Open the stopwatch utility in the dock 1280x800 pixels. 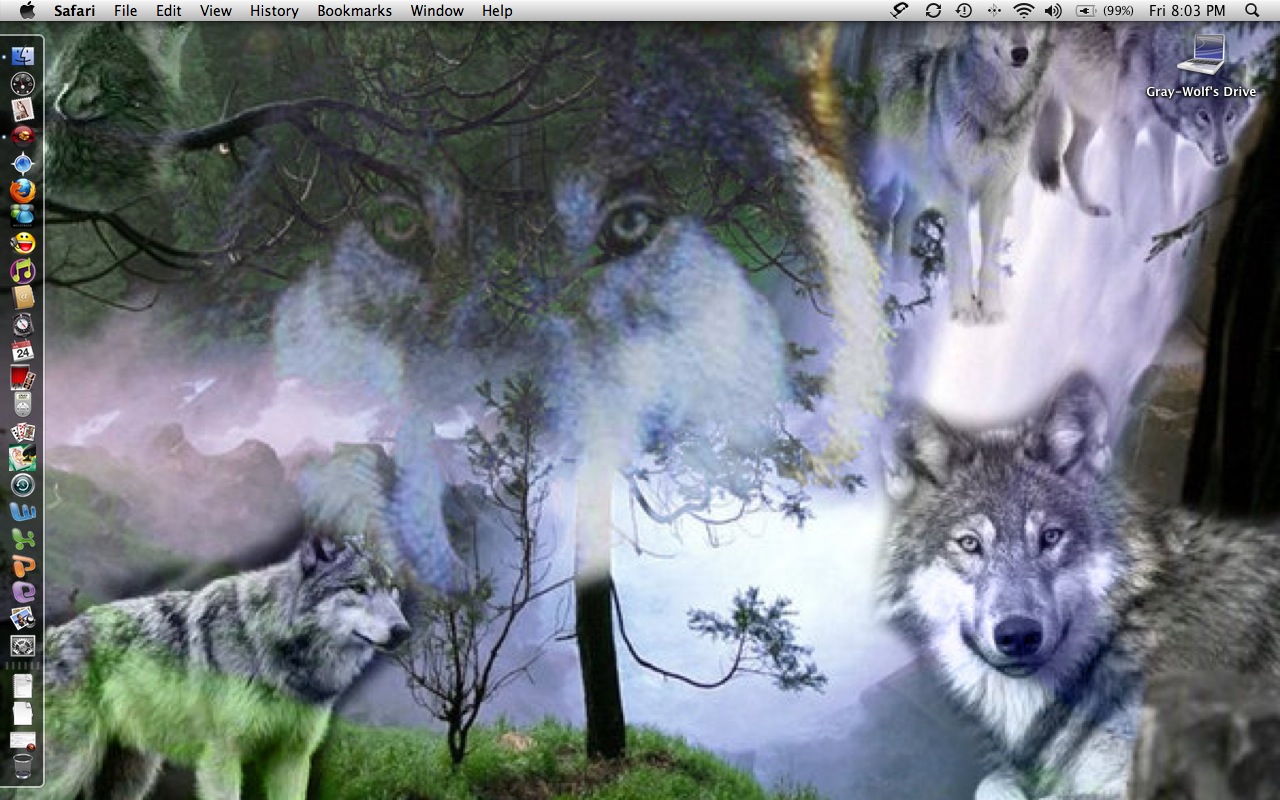[x=23, y=324]
